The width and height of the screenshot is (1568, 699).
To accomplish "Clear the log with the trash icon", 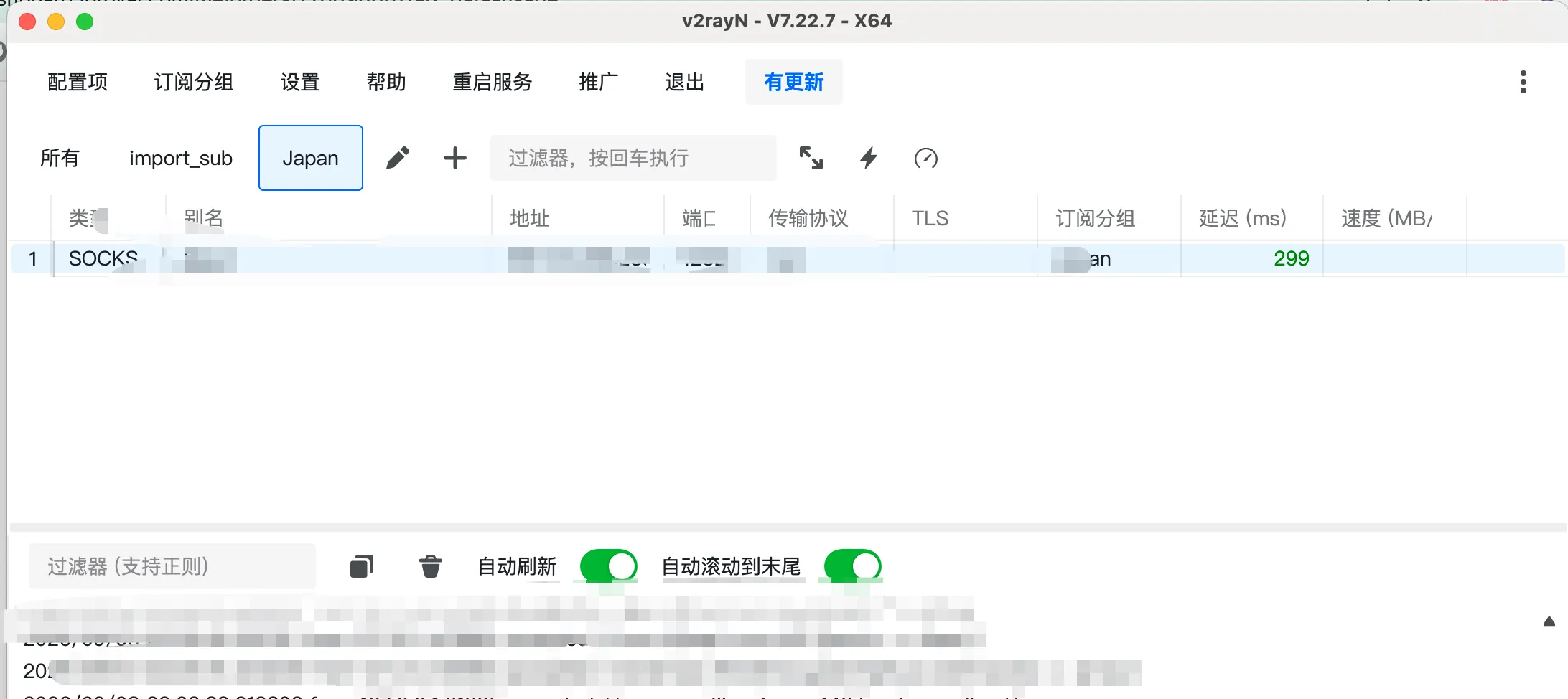I will point(431,566).
